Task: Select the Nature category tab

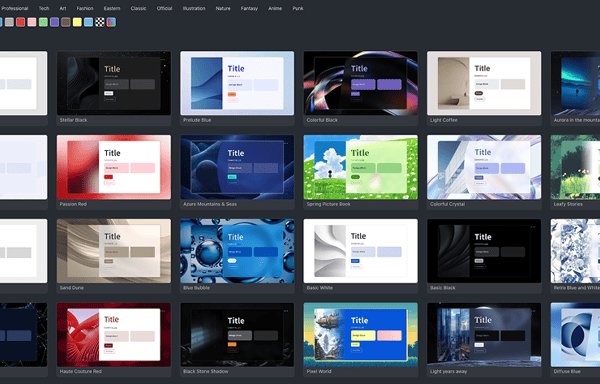Action: pos(223,8)
